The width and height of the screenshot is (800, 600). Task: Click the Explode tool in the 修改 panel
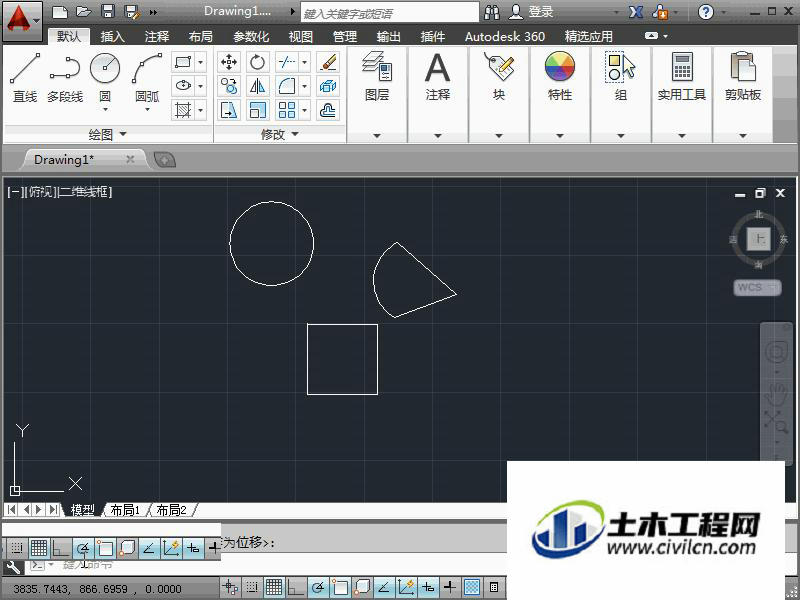(x=328, y=86)
